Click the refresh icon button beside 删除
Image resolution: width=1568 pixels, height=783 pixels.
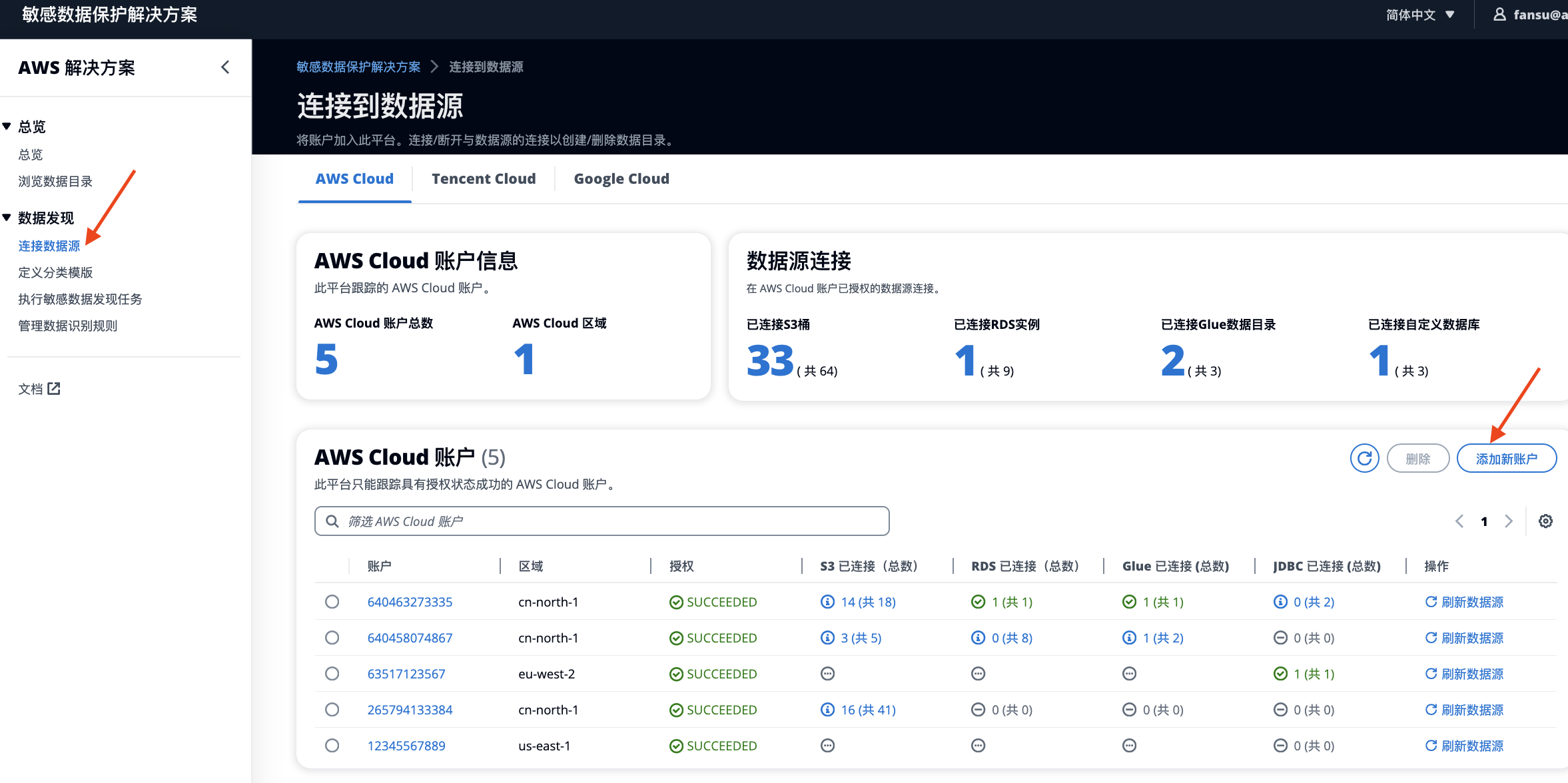1364,458
